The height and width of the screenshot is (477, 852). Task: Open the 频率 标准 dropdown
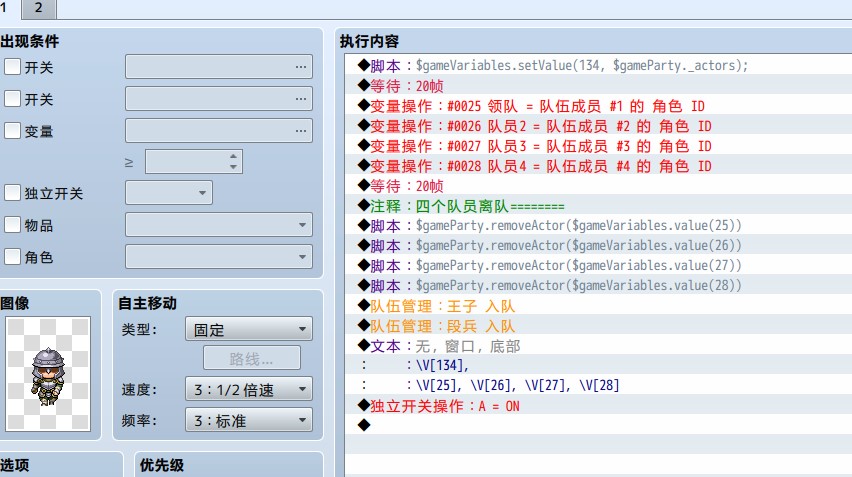[x=249, y=420]
